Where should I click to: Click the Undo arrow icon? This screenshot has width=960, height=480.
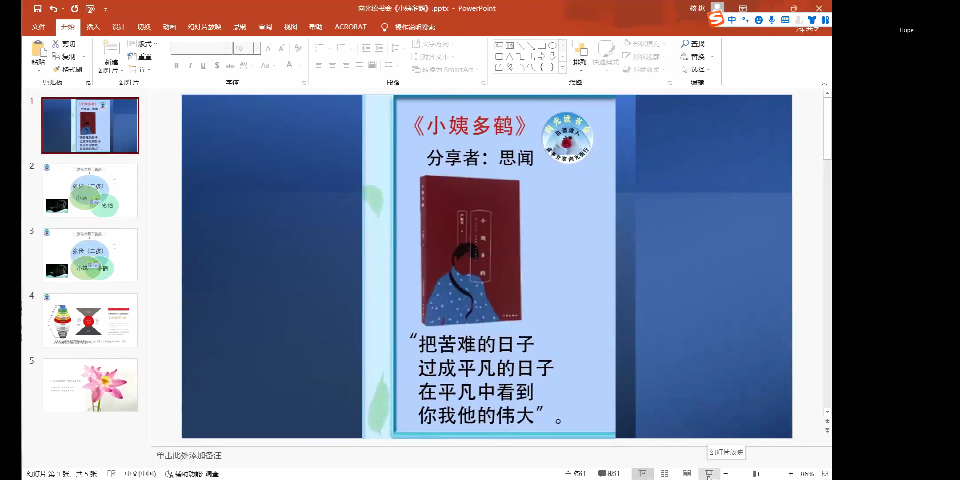click(x=53, y=7)
